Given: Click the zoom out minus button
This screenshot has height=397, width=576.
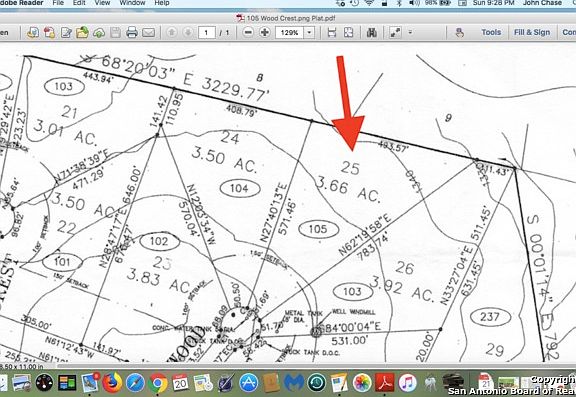Looking at the screenshot, I should tap(248, 33).
